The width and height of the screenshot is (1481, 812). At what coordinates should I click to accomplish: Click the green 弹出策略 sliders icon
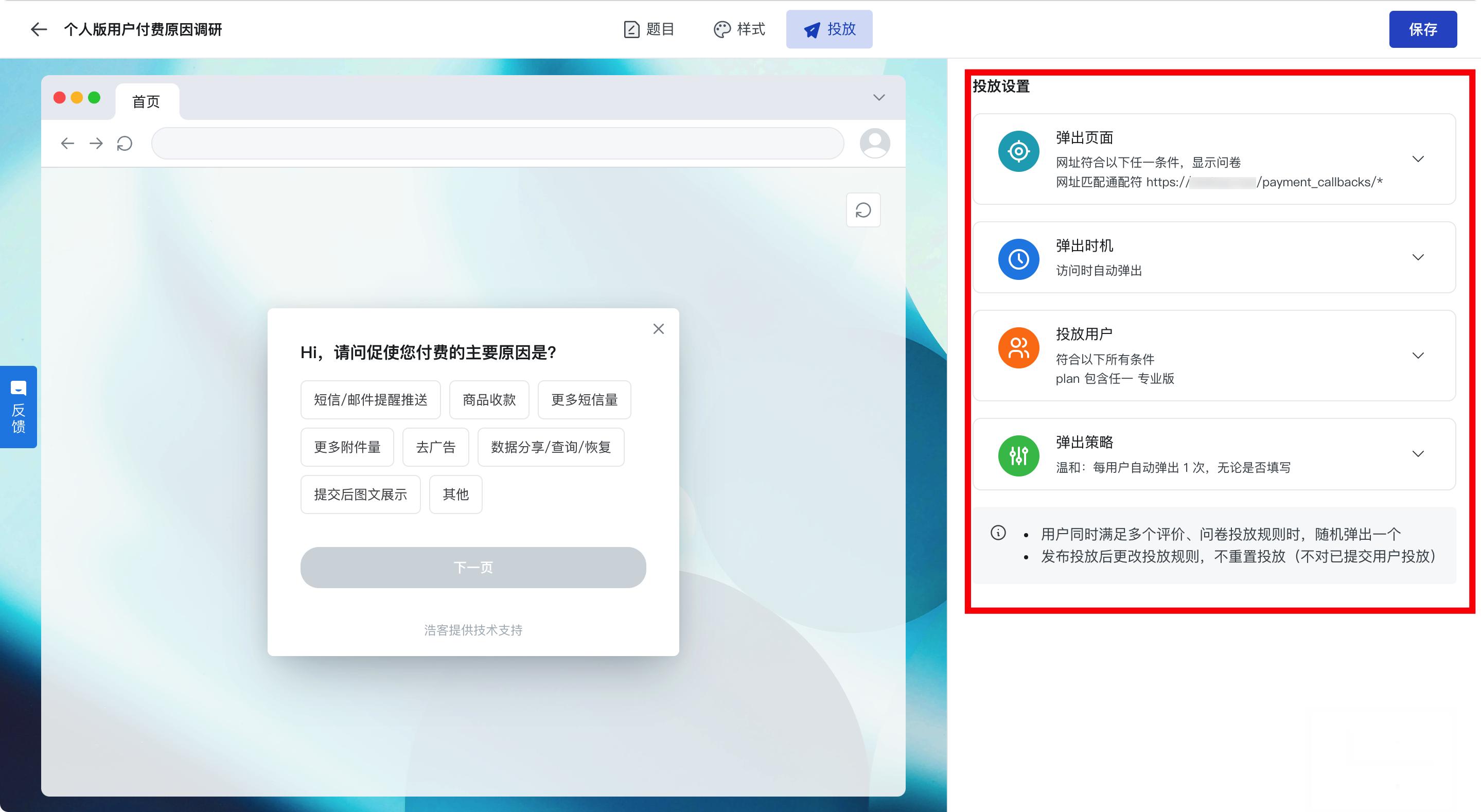coord(1018,456)
